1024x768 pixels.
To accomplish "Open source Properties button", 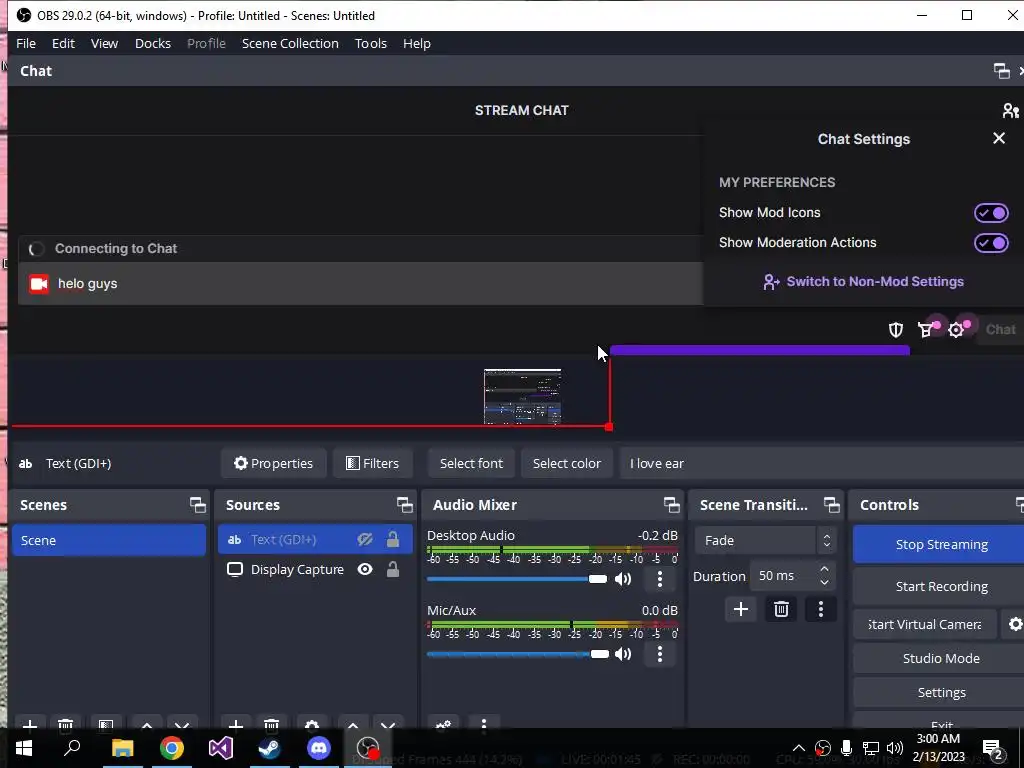I will (x=274, y=463).
